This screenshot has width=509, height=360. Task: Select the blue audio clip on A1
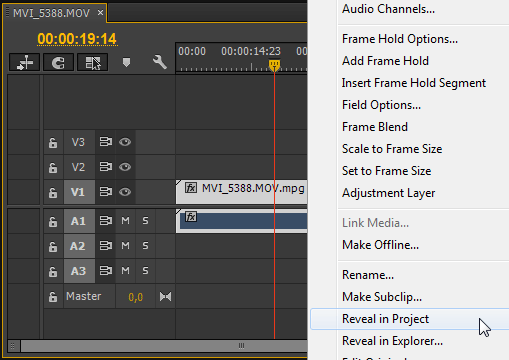coord(243,221)
